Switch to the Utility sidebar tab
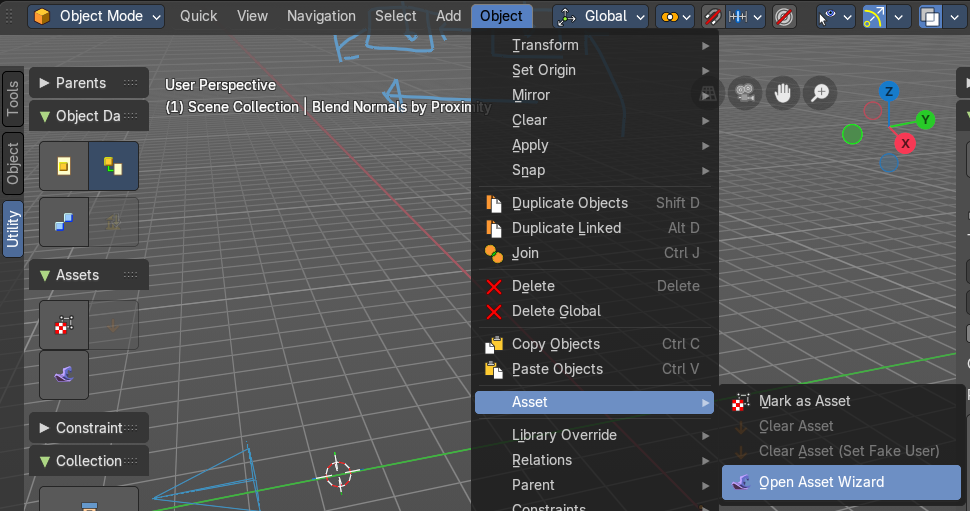 [12, 228]
